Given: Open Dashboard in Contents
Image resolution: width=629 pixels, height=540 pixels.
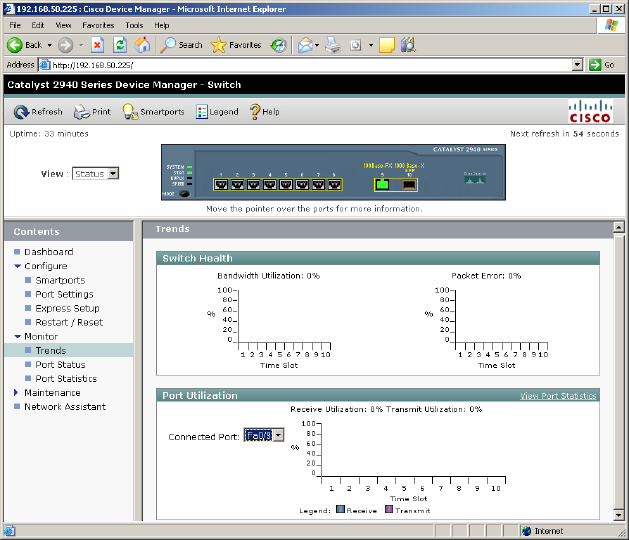Looking at the screenshot, I should (49, 252).
